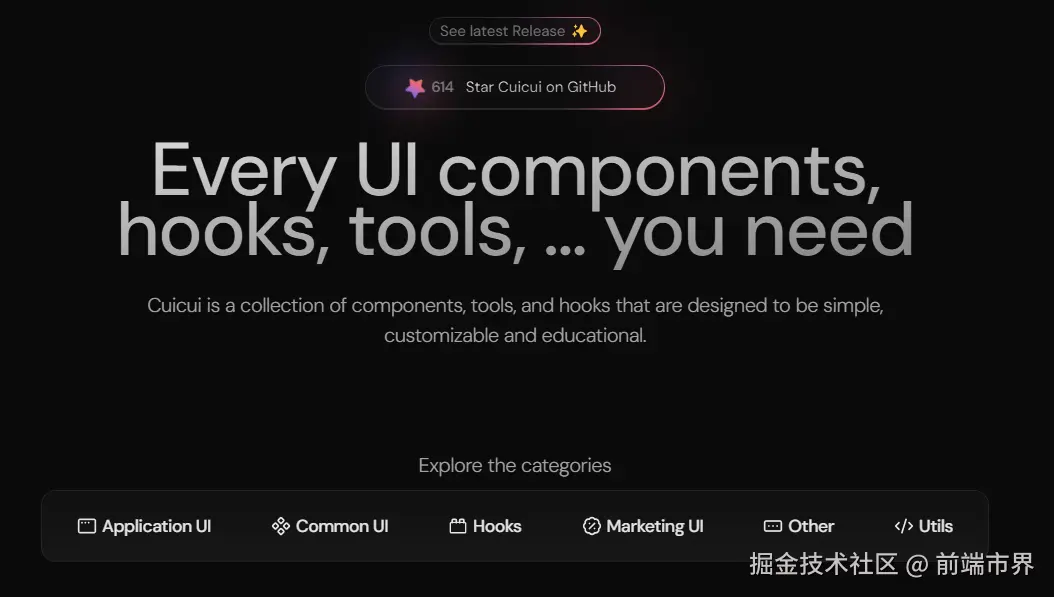Click the Common UI diamond-grid icon
1054x597 pixels.
click(280, 526)
